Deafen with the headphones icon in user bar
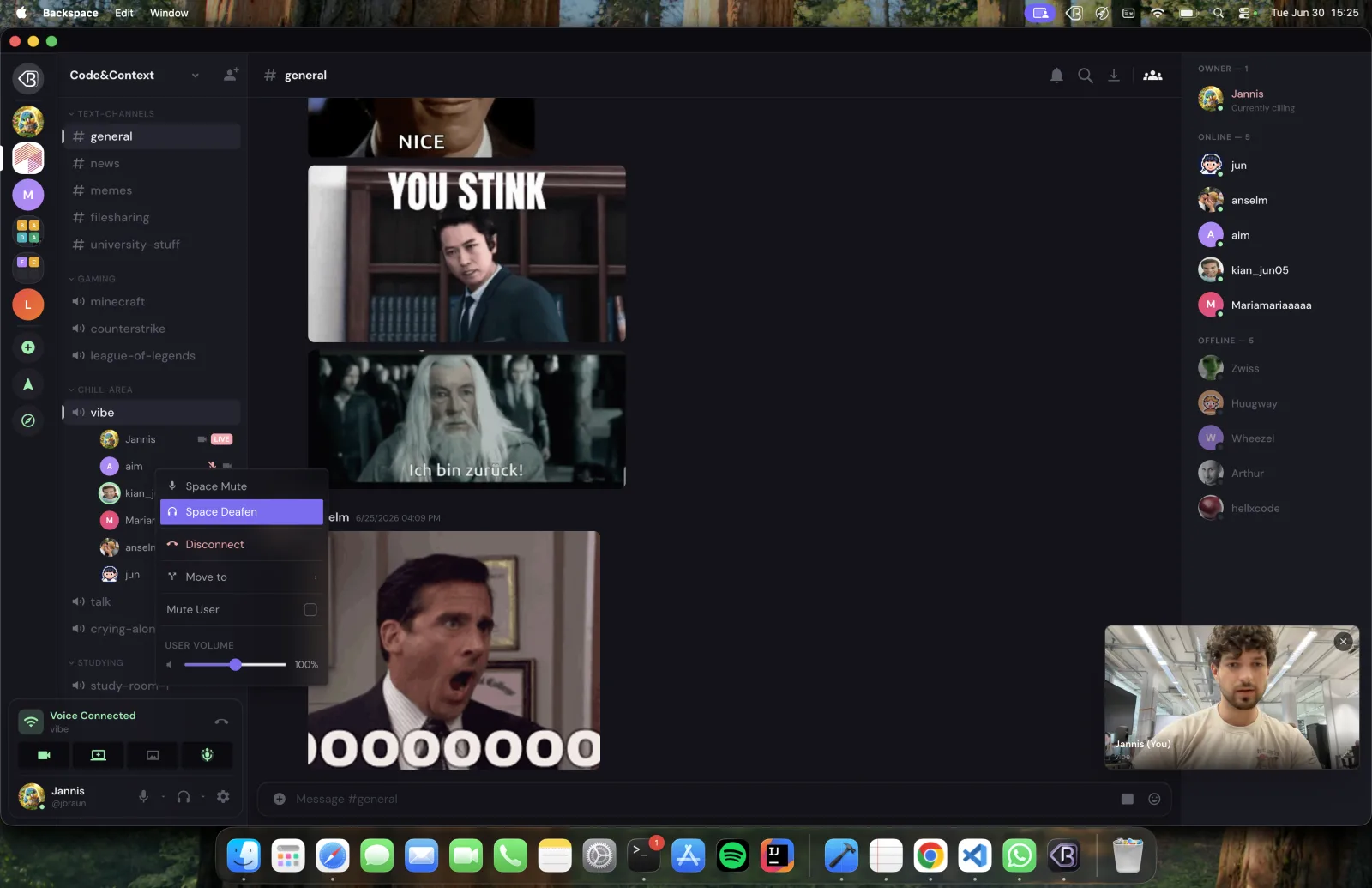1372x888 pixels. pos(183,796)
